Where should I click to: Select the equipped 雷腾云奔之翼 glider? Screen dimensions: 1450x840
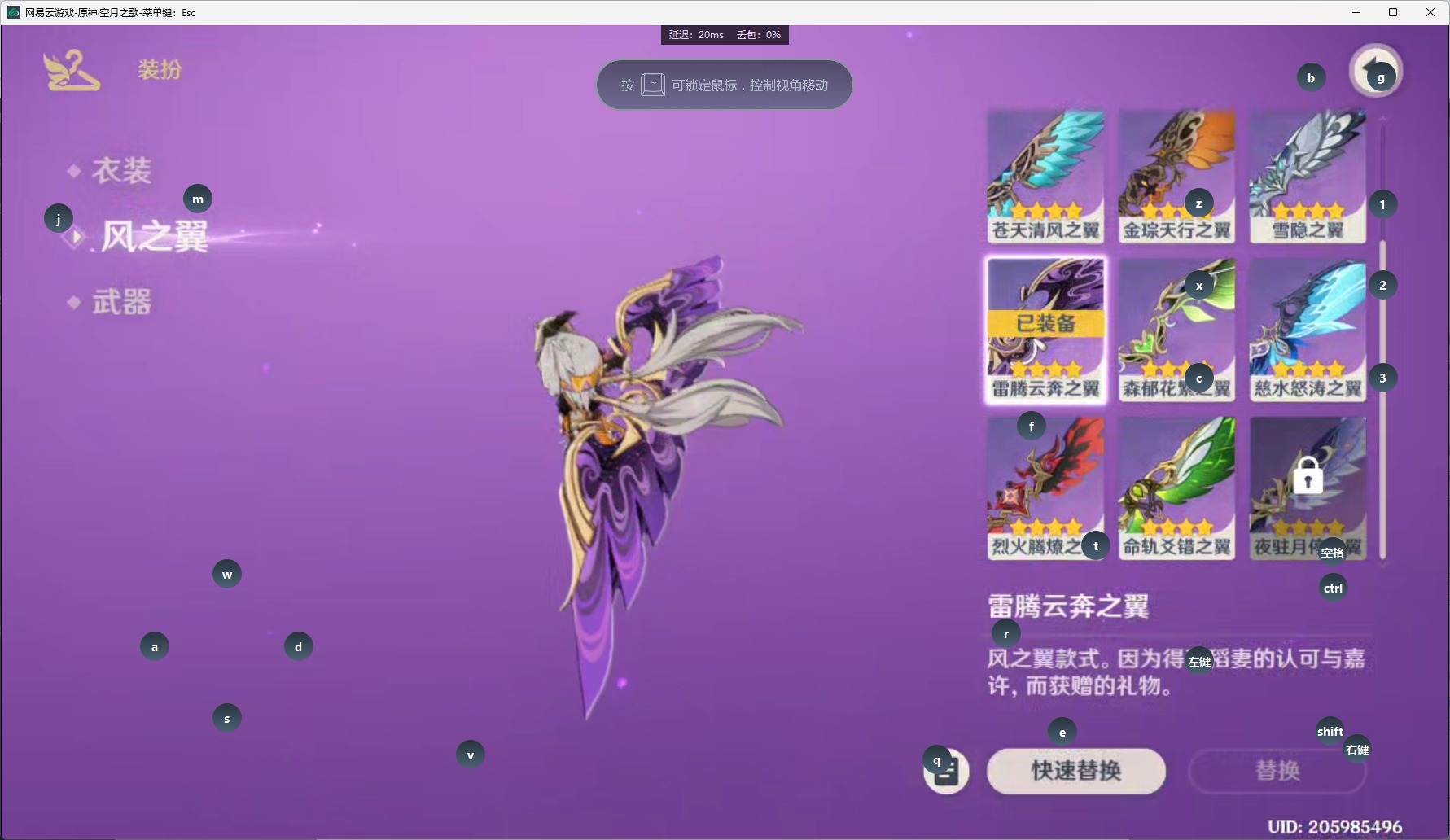(x=1046, y=330)
